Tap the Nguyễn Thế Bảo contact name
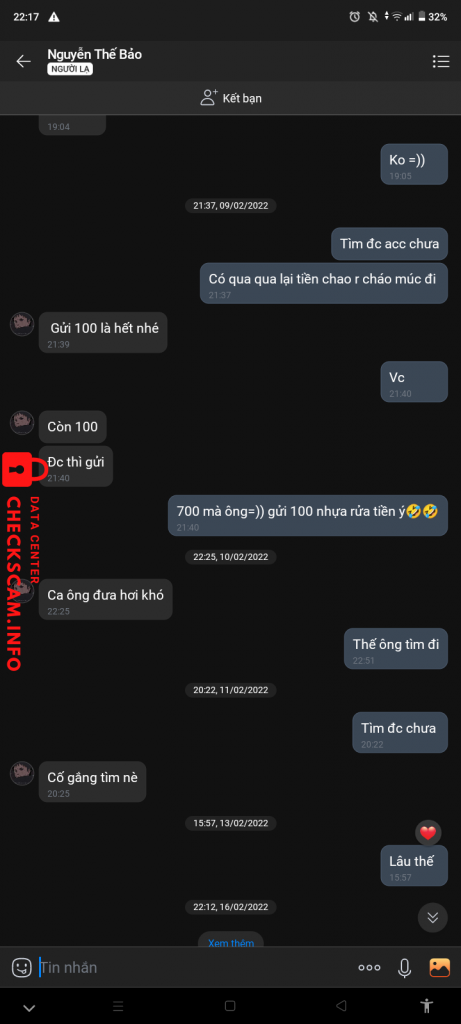Image resolution: width=461 pixels, height=1024 pixels. [x=95, y=54]
